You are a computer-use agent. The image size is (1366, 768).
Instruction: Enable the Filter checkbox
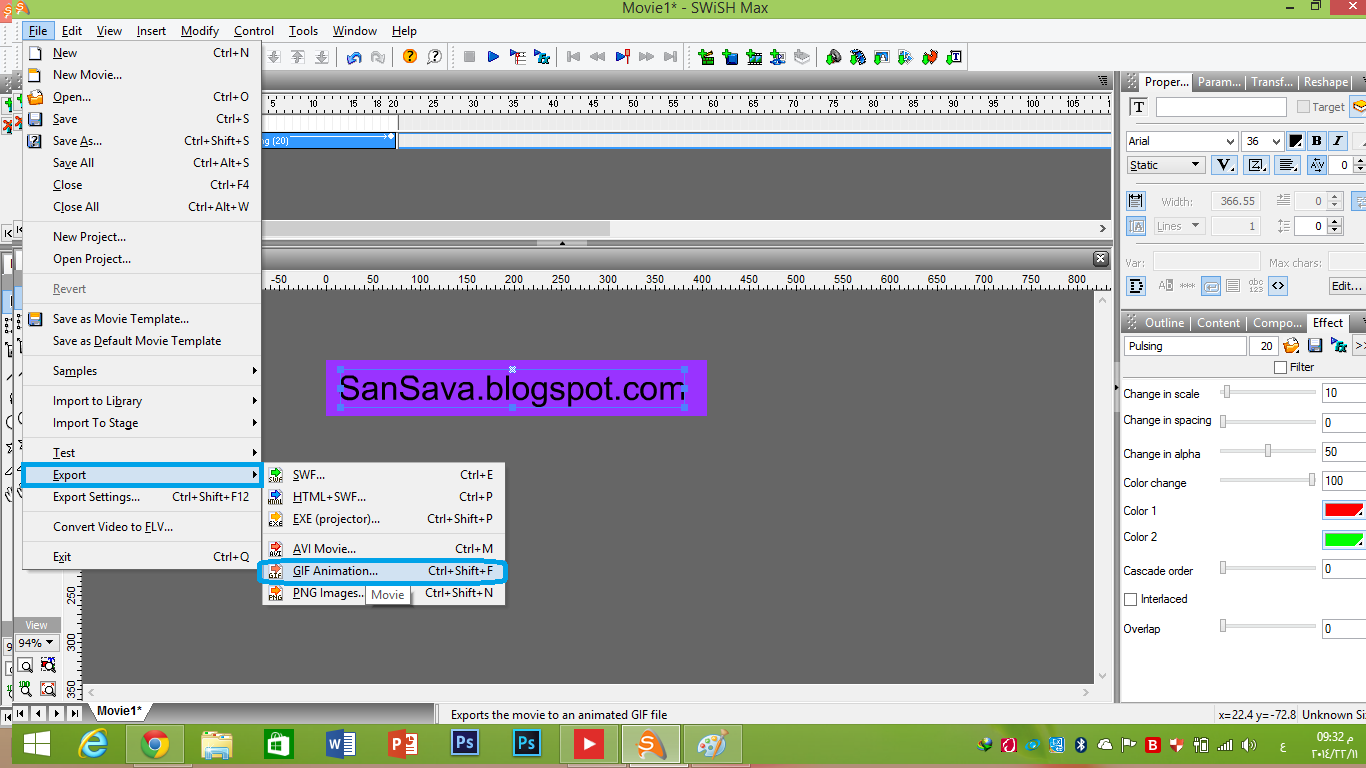(1281, 367)
